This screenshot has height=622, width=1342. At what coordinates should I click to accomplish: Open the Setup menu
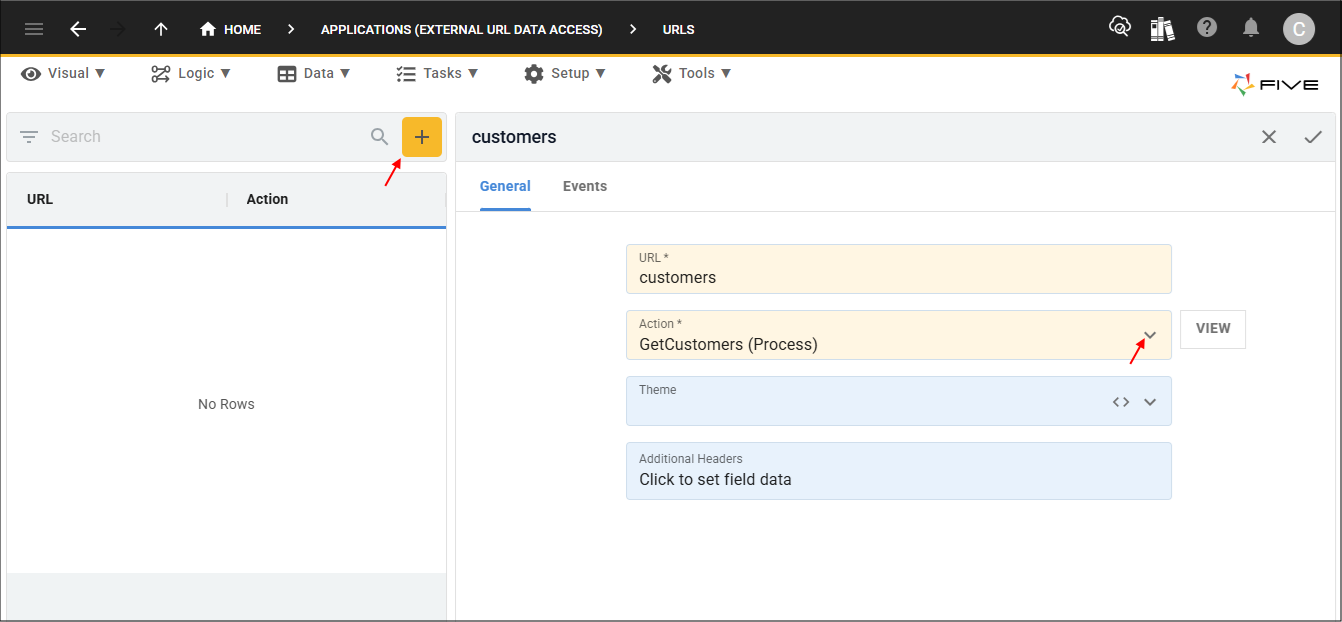[565, 73]
